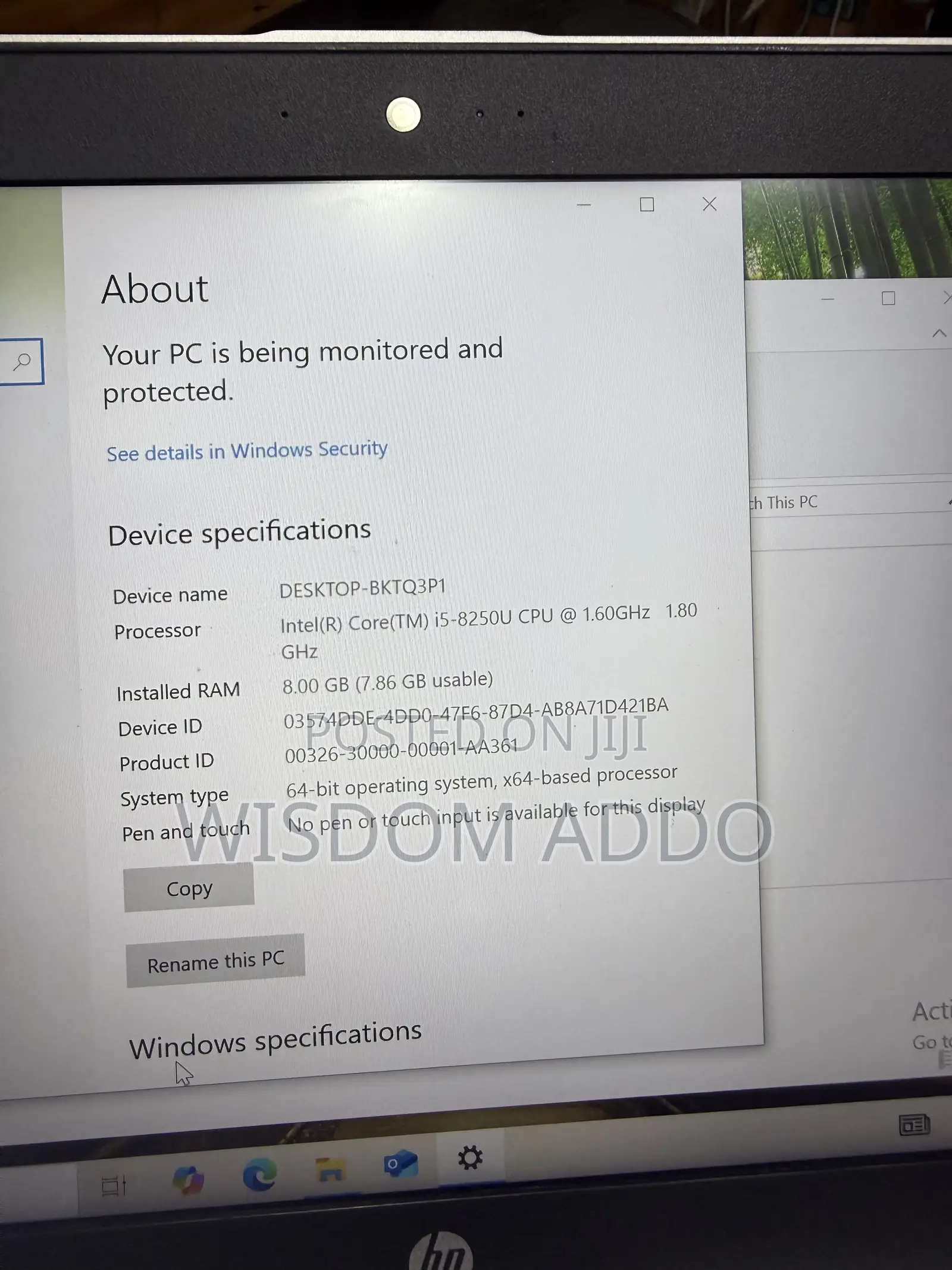Viewport: 952px width, 1270px height.
Task: Select the Settings gear taskbar icon
Action: 470,1158
